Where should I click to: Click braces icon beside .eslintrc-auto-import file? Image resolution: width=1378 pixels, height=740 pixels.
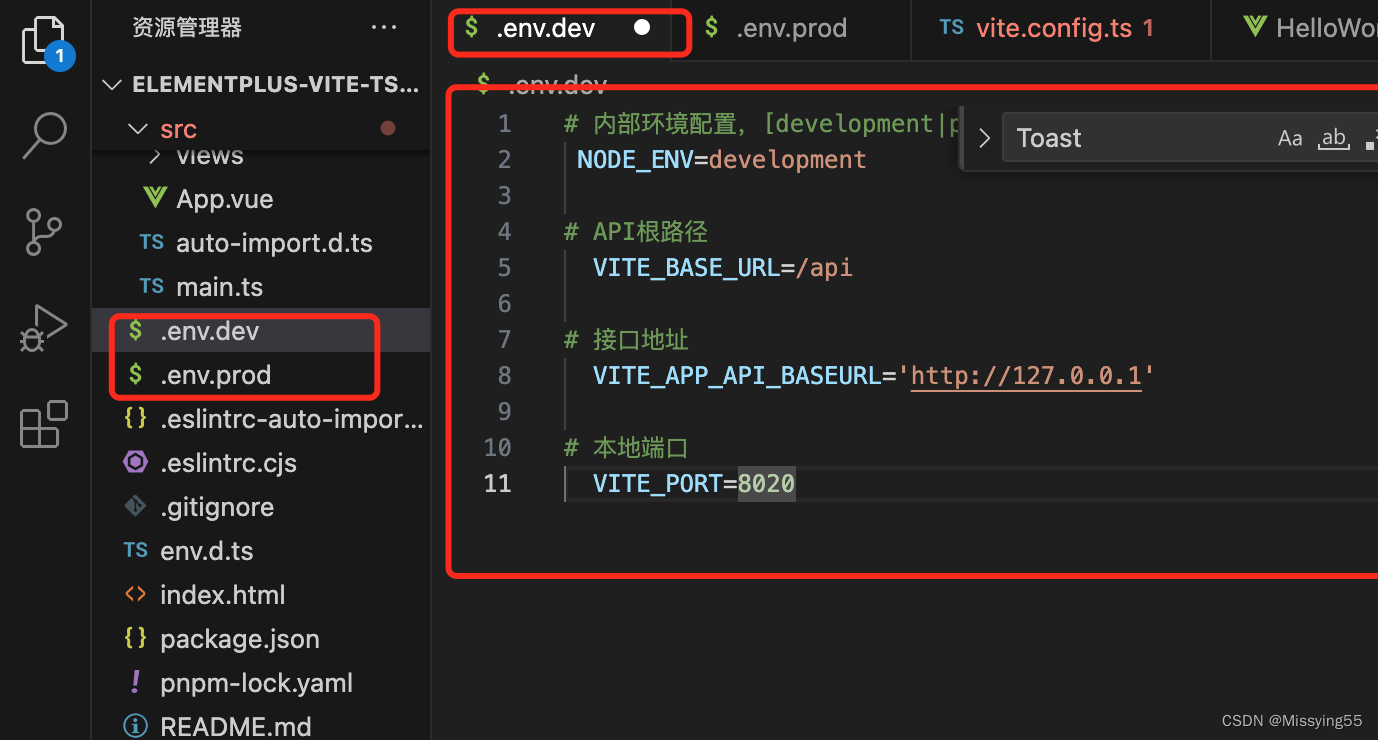tap(135, 418)
